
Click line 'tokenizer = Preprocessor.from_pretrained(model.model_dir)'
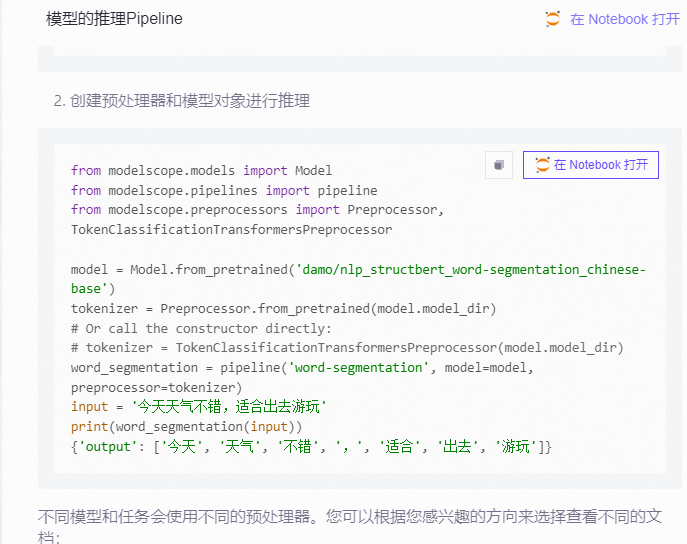[x=283, y=309]
